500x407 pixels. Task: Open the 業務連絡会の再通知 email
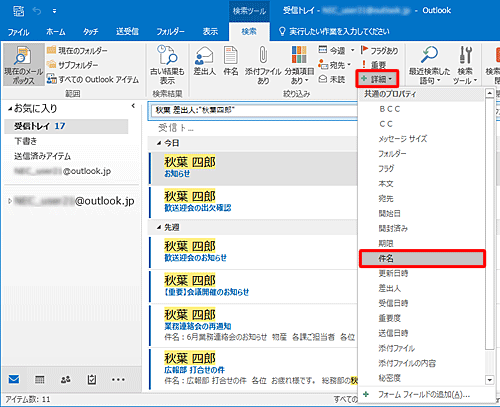(253, 325)
